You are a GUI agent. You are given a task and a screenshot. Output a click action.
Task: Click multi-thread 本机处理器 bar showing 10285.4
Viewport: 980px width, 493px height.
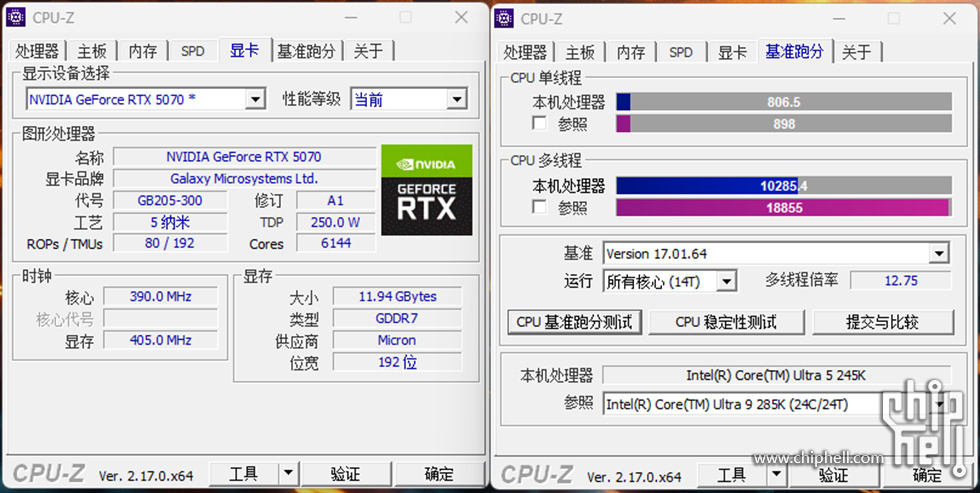point(784,186)
